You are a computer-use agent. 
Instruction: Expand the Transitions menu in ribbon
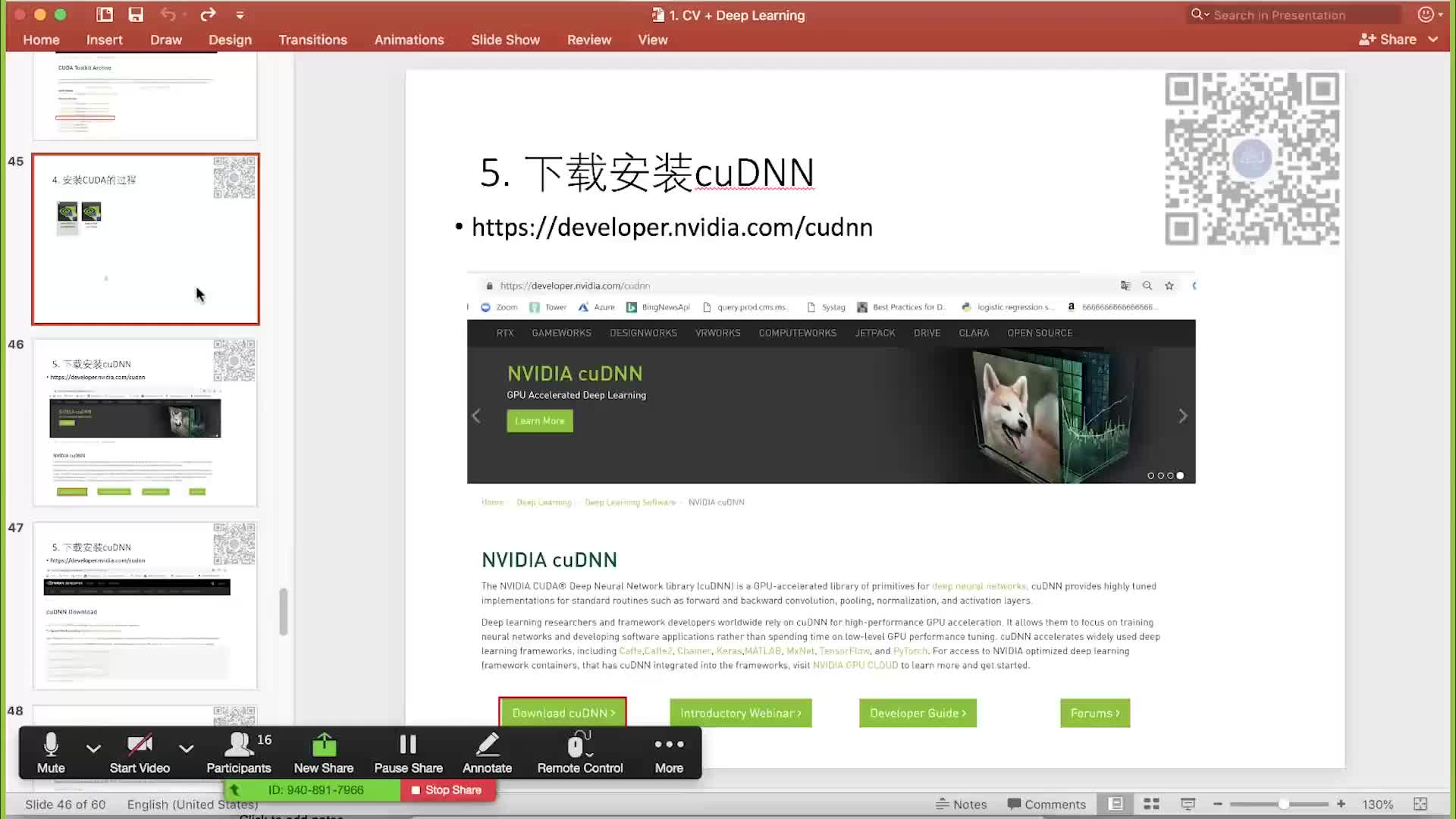312,40
